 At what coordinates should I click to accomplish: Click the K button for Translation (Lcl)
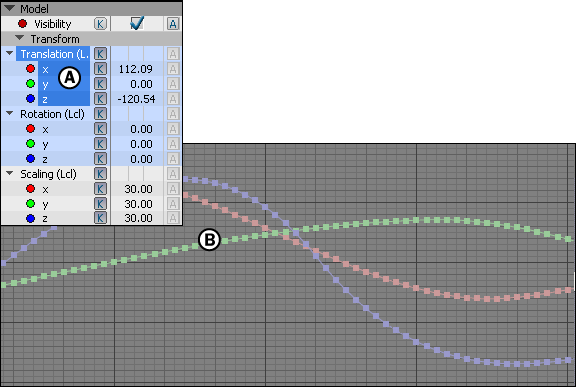point(100,54)
